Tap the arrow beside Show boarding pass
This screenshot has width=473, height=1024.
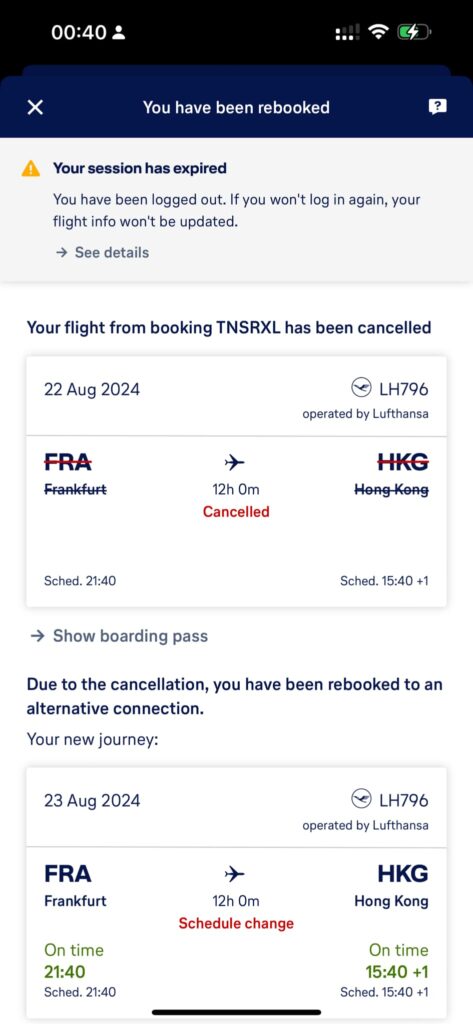[x=38, y=636]
